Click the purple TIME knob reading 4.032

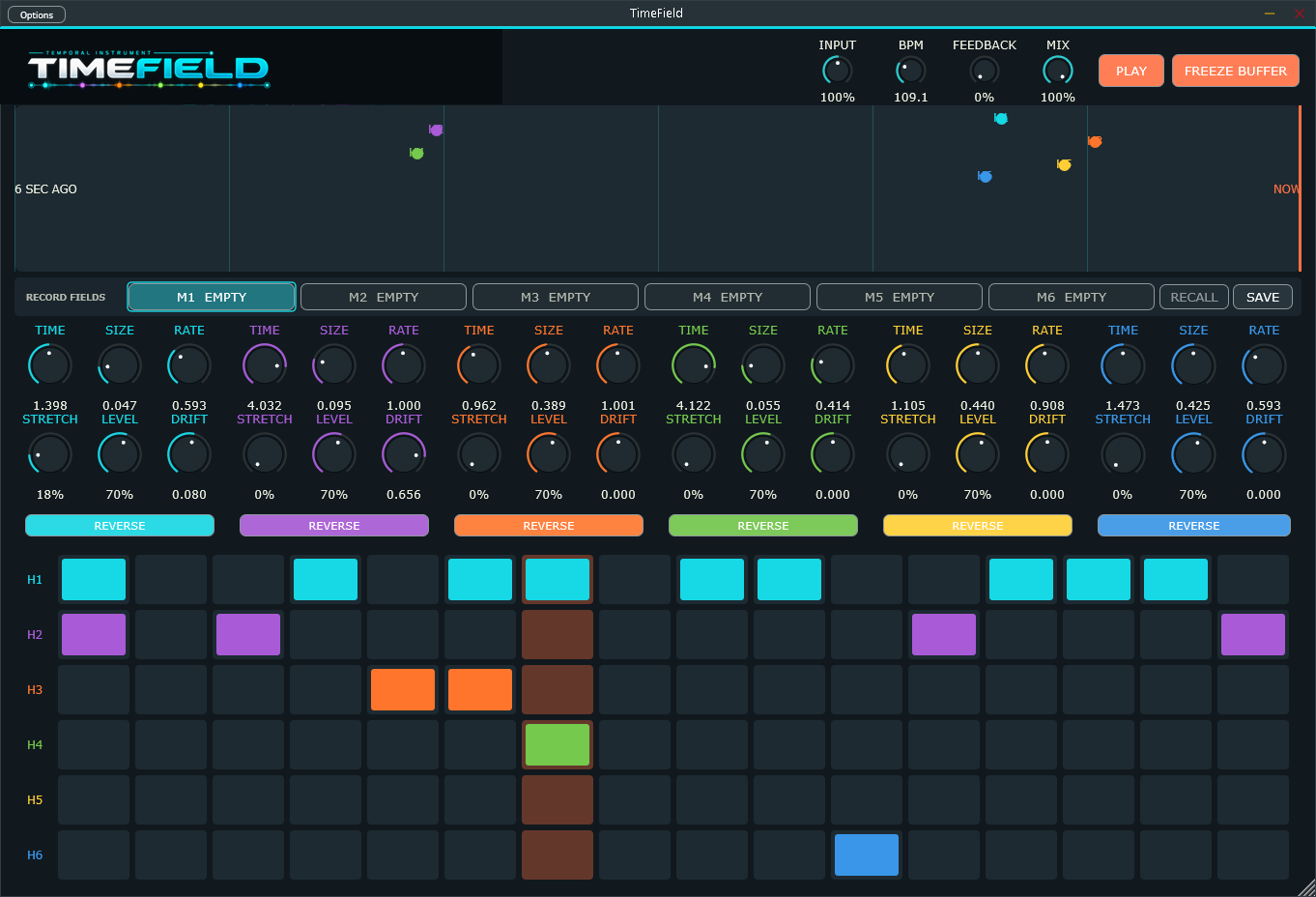pyautogui.click(x=265, y=365)
